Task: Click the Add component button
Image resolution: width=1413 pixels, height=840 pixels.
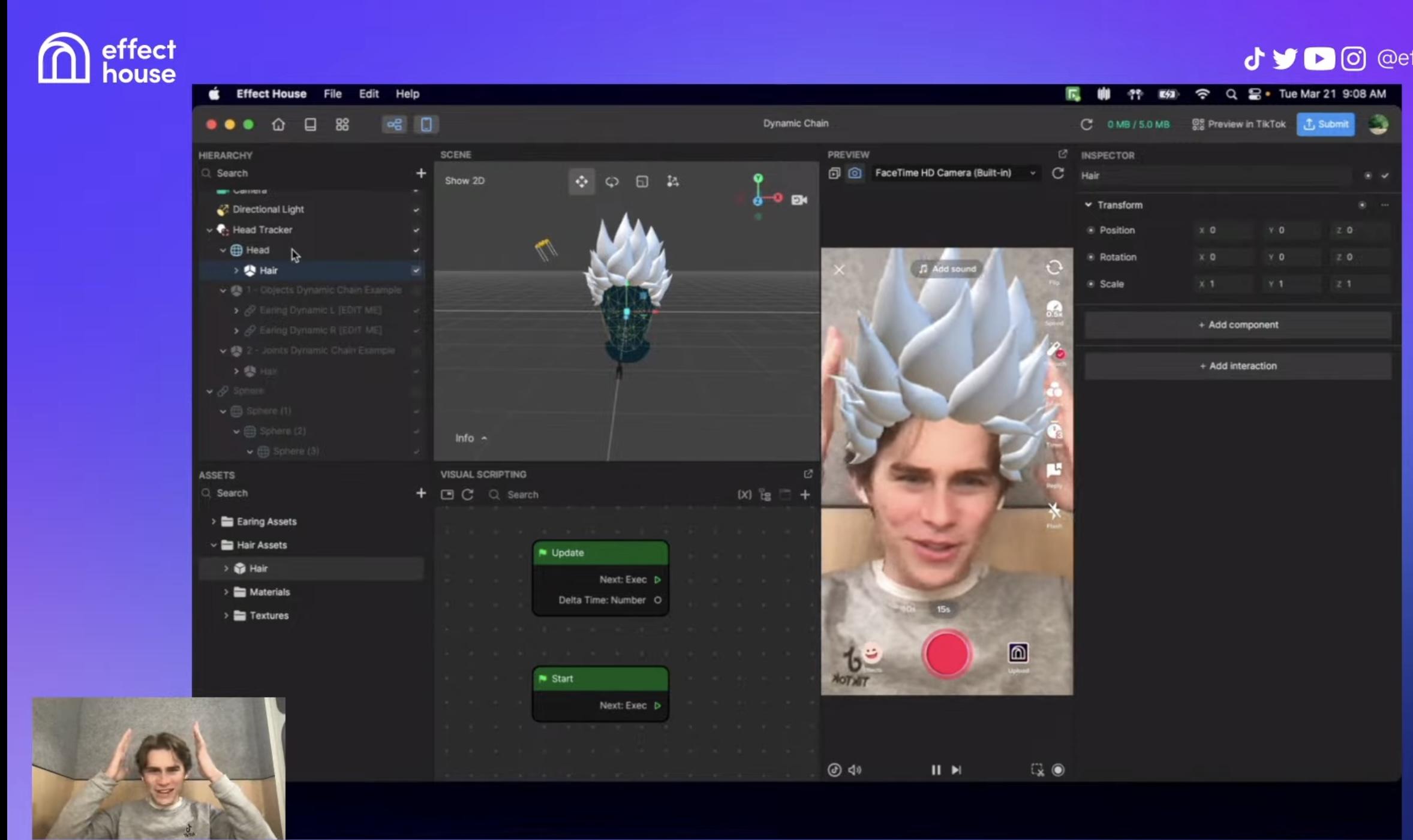Action: tap(1238, 325)
